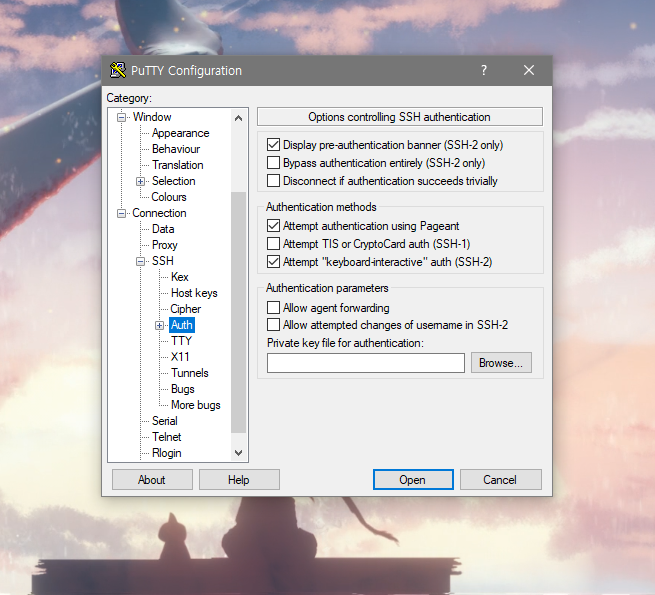
Task: Click Browse for private key file
Action: (501, 363)
